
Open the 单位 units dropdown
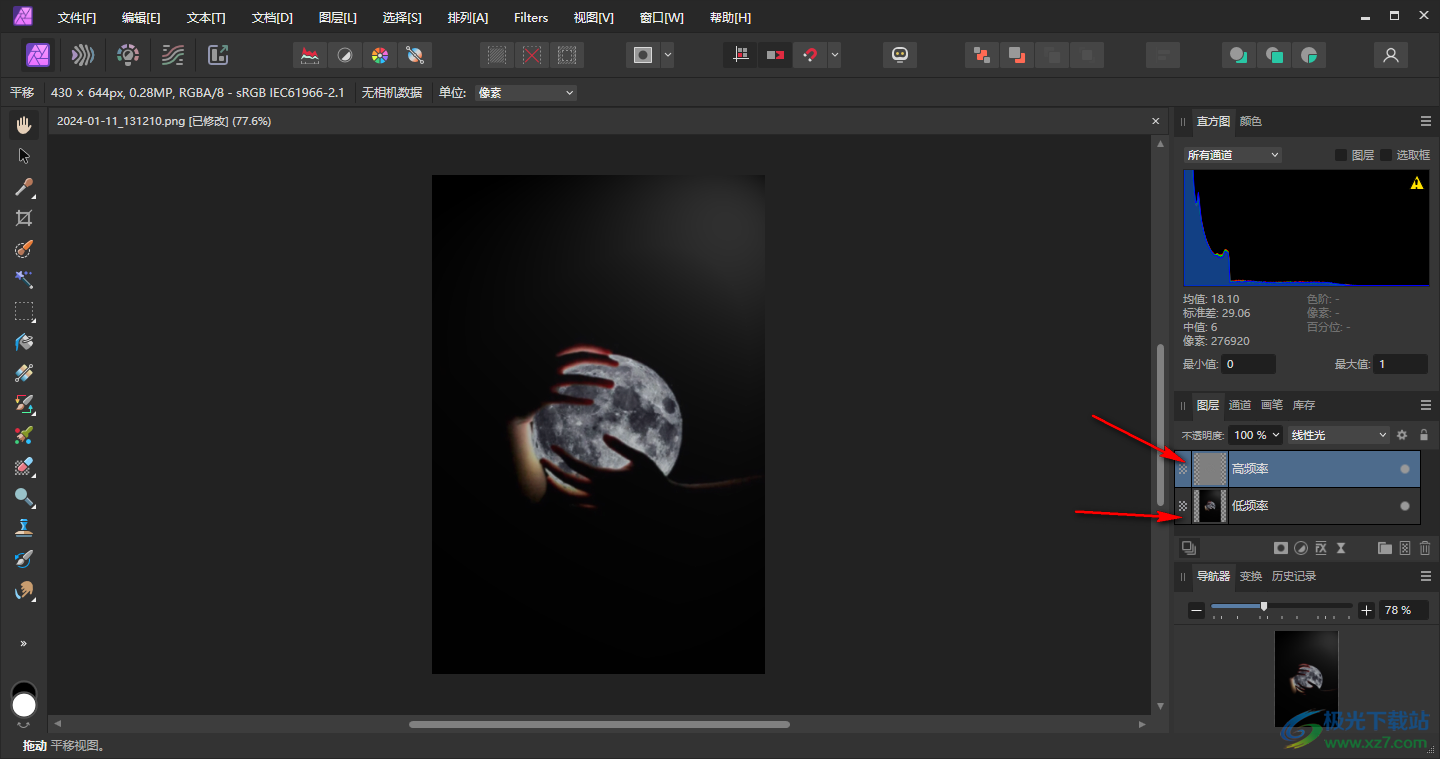click(526, 93)
